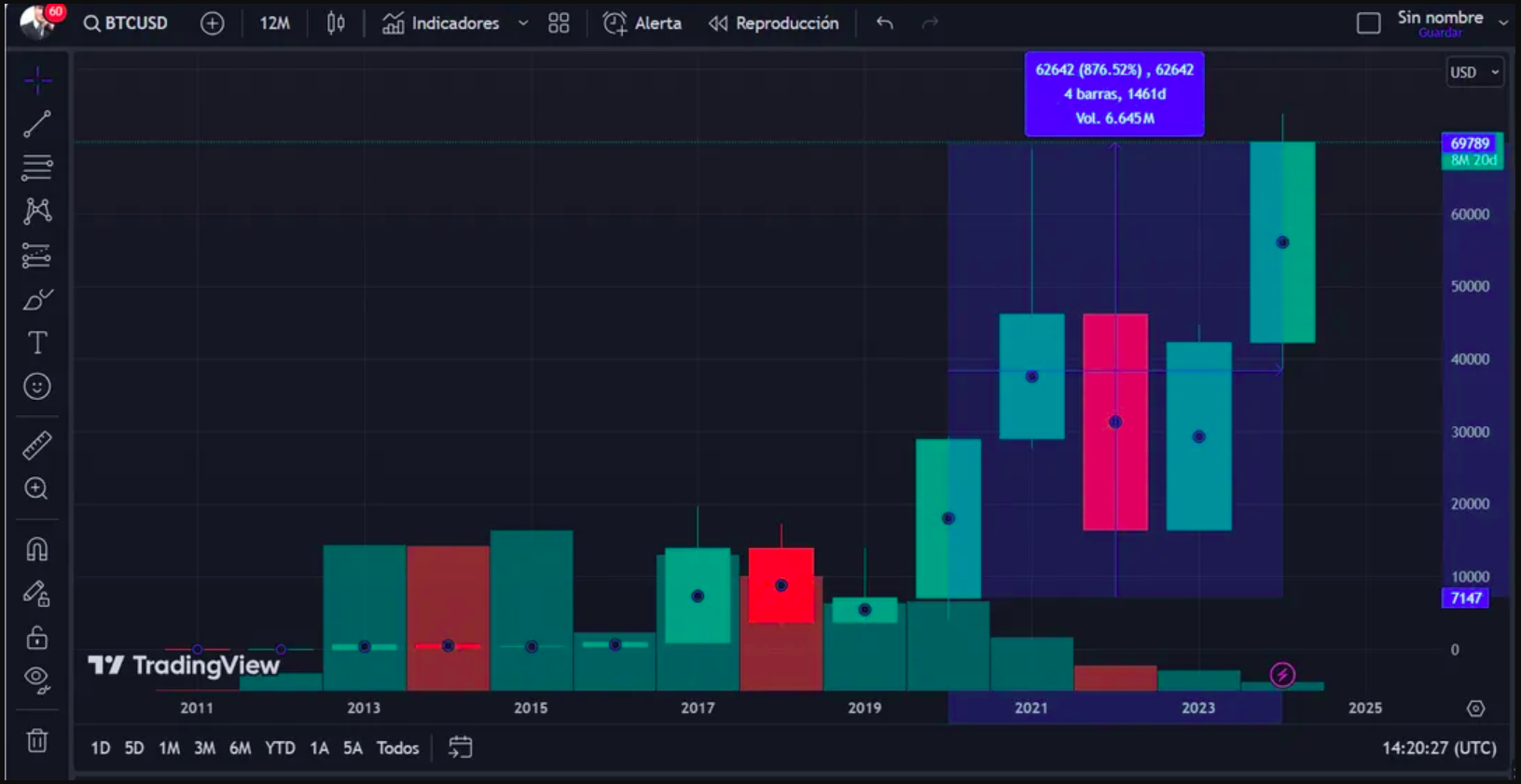Image resolution: width=1521 pixels, height=784 pixels.
Task: Delete drawings with the trash icon
Action: pos(37,741)
